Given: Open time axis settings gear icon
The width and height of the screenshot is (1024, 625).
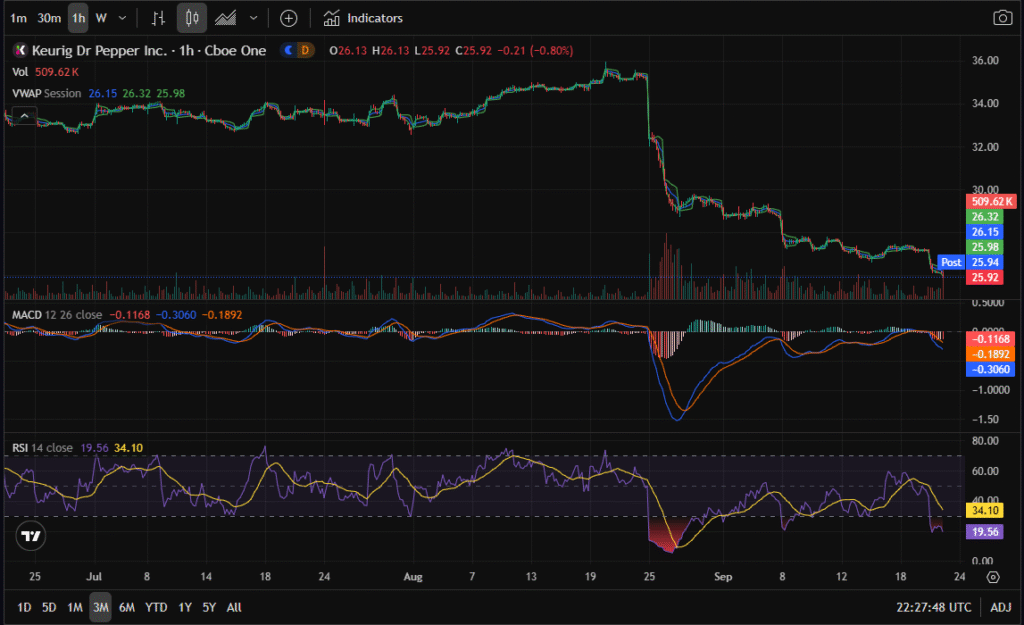Looking at the screenshot, I should coord(992,576).
